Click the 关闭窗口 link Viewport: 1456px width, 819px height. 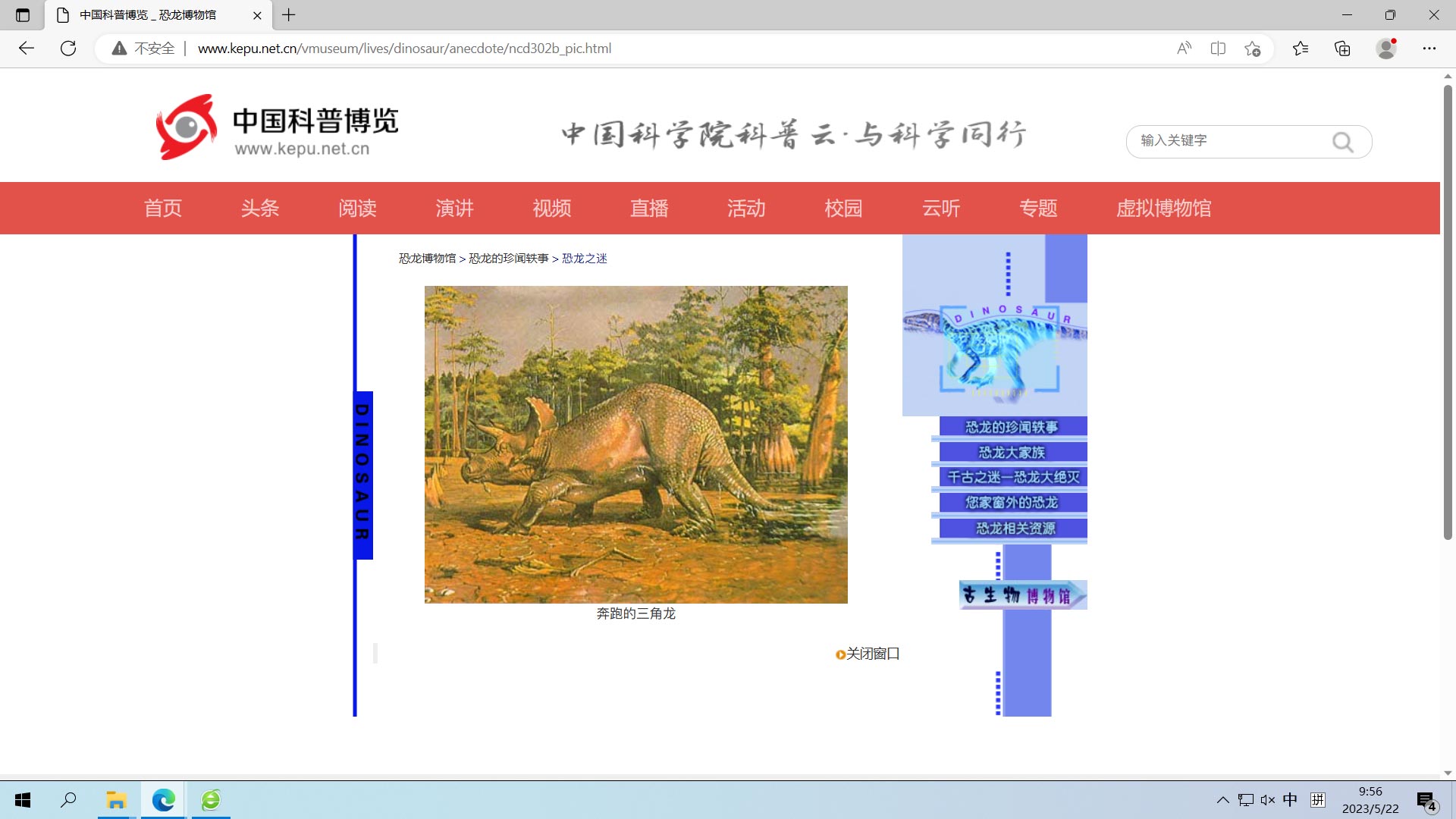click(872, 654)
